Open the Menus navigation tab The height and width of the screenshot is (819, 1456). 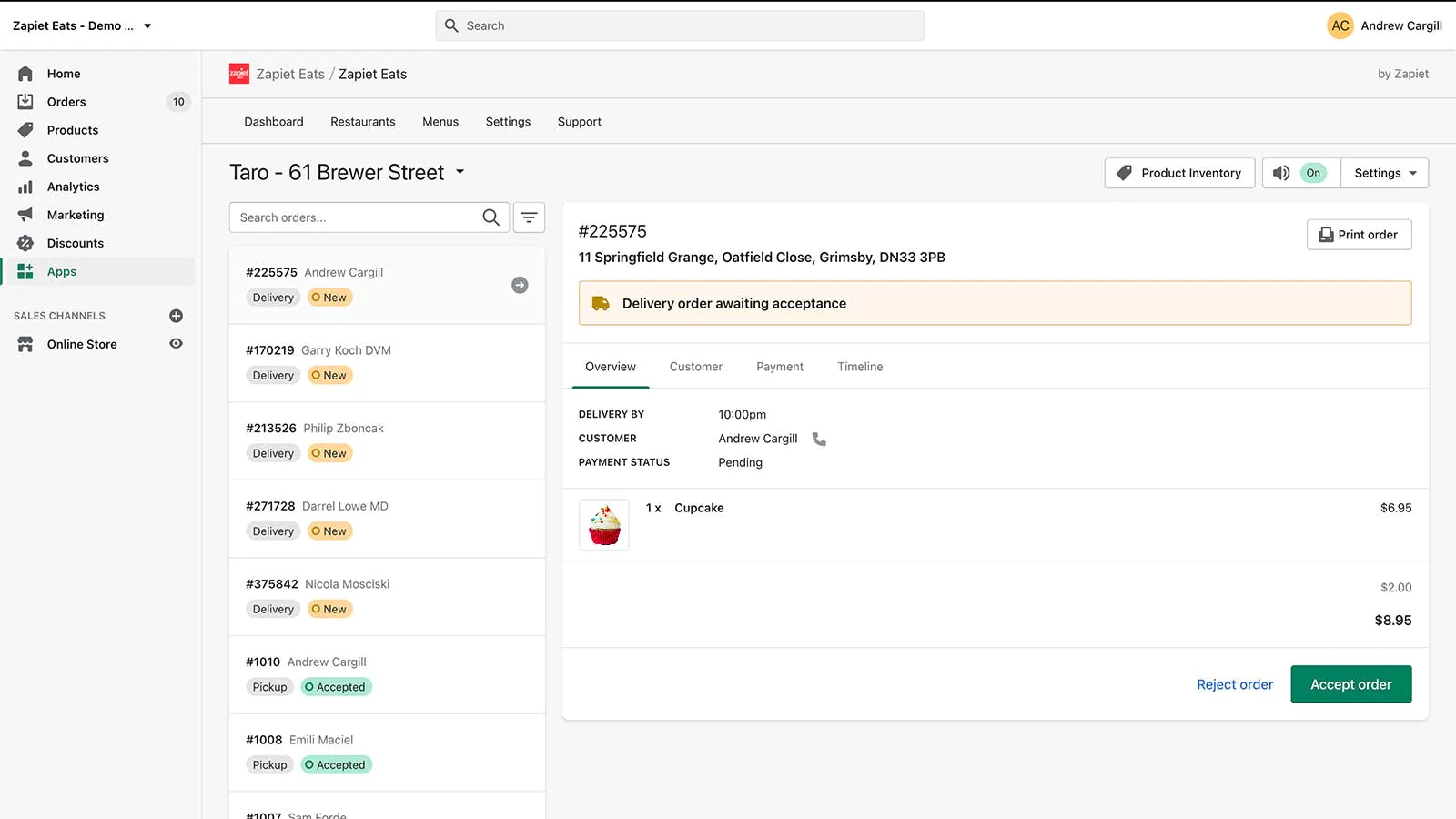[x=440, y=122]
